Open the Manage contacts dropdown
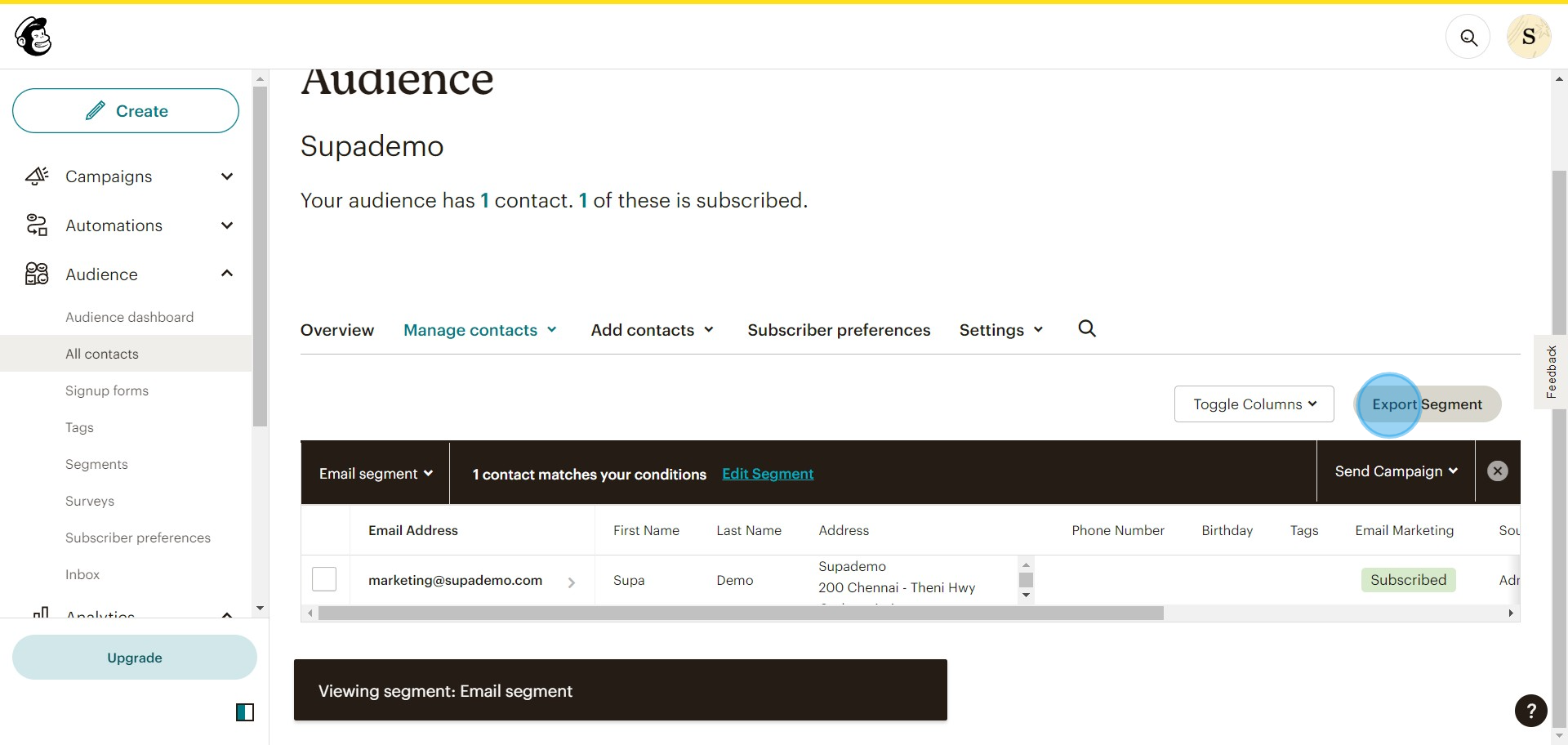The width and height of the screenshot is (1568, 745). [480, 330]
